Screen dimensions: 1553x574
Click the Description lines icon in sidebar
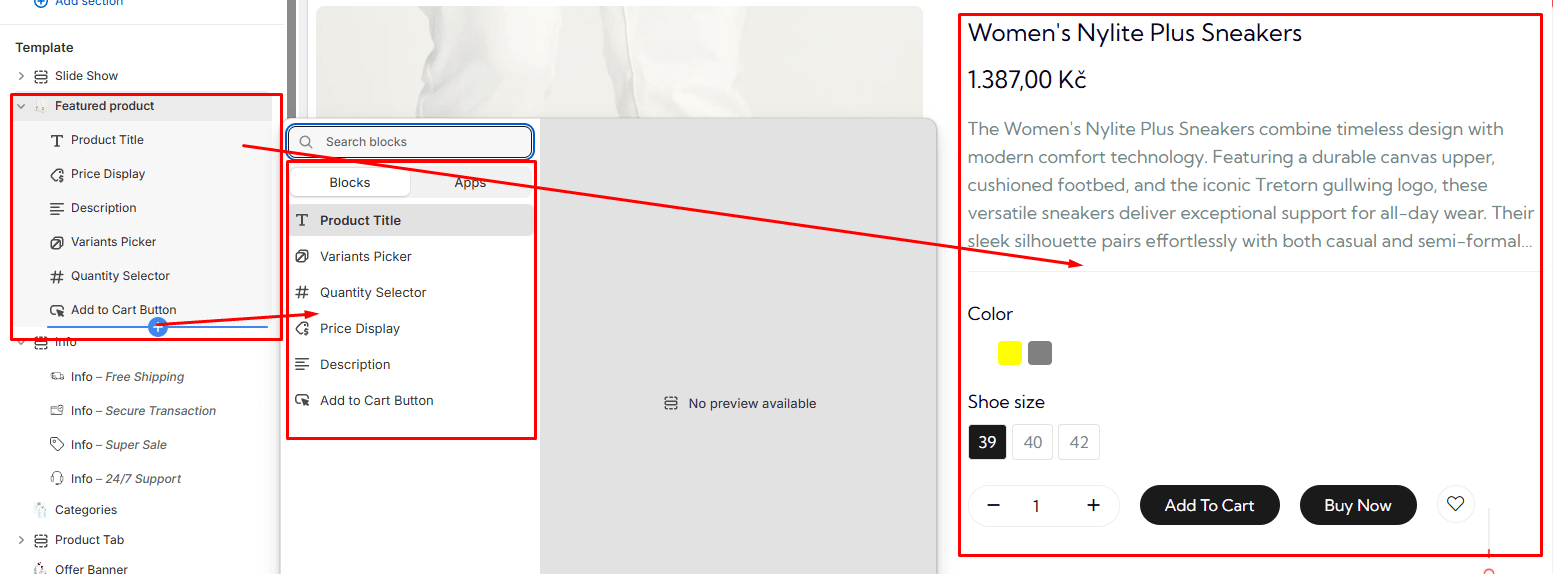57,208
